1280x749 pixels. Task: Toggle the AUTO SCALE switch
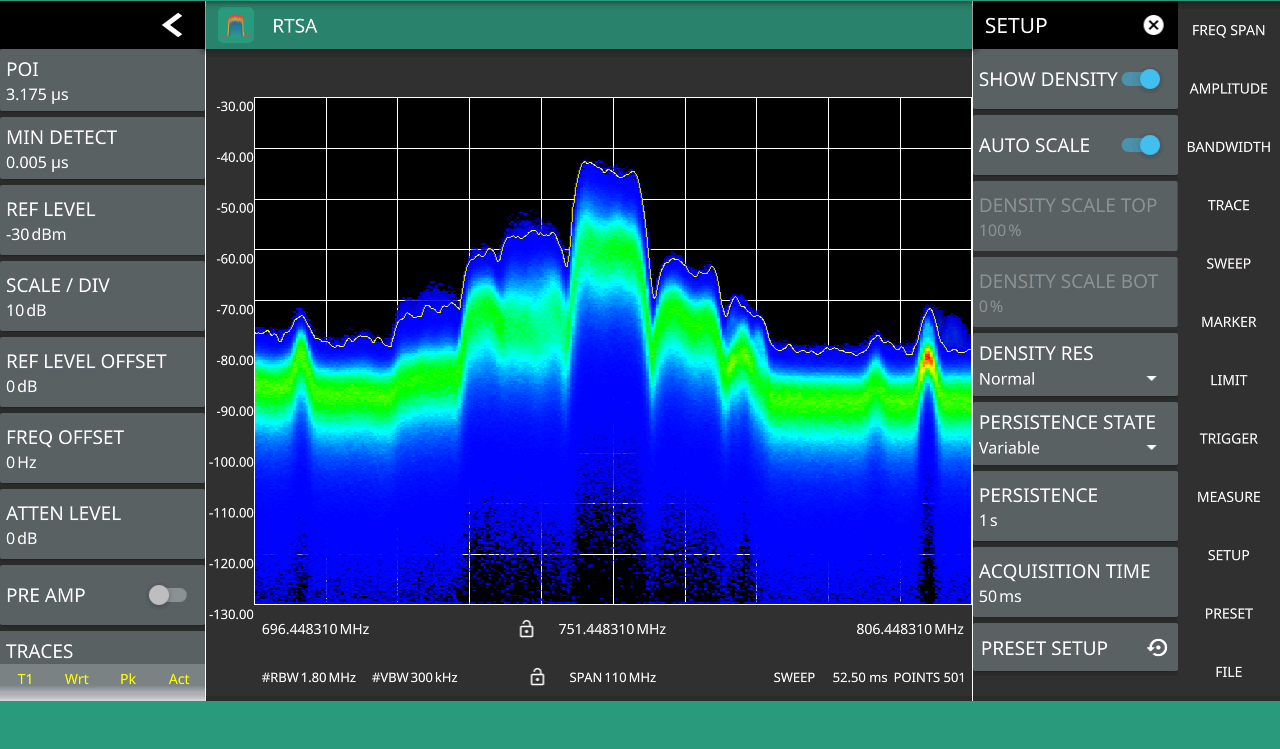[x=1141, y=145]
